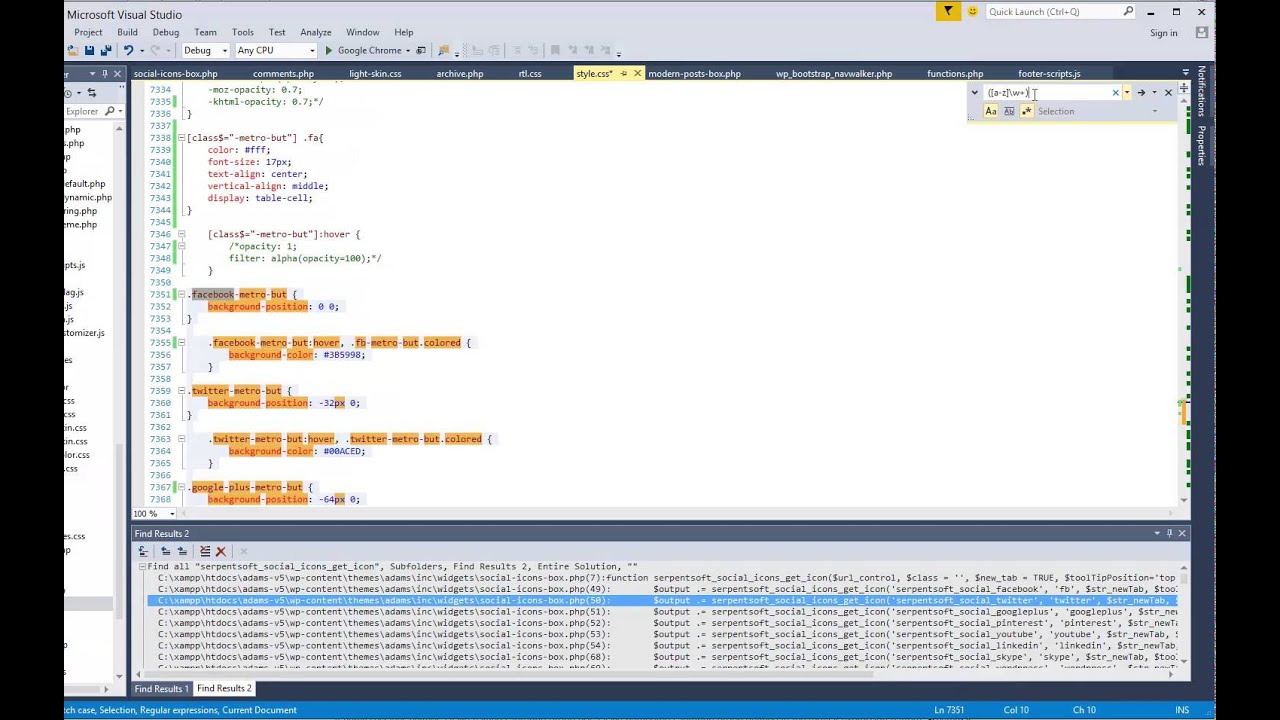Split the editor window handle
This screenshot has height=720, width=1280.
[1184, 87]
